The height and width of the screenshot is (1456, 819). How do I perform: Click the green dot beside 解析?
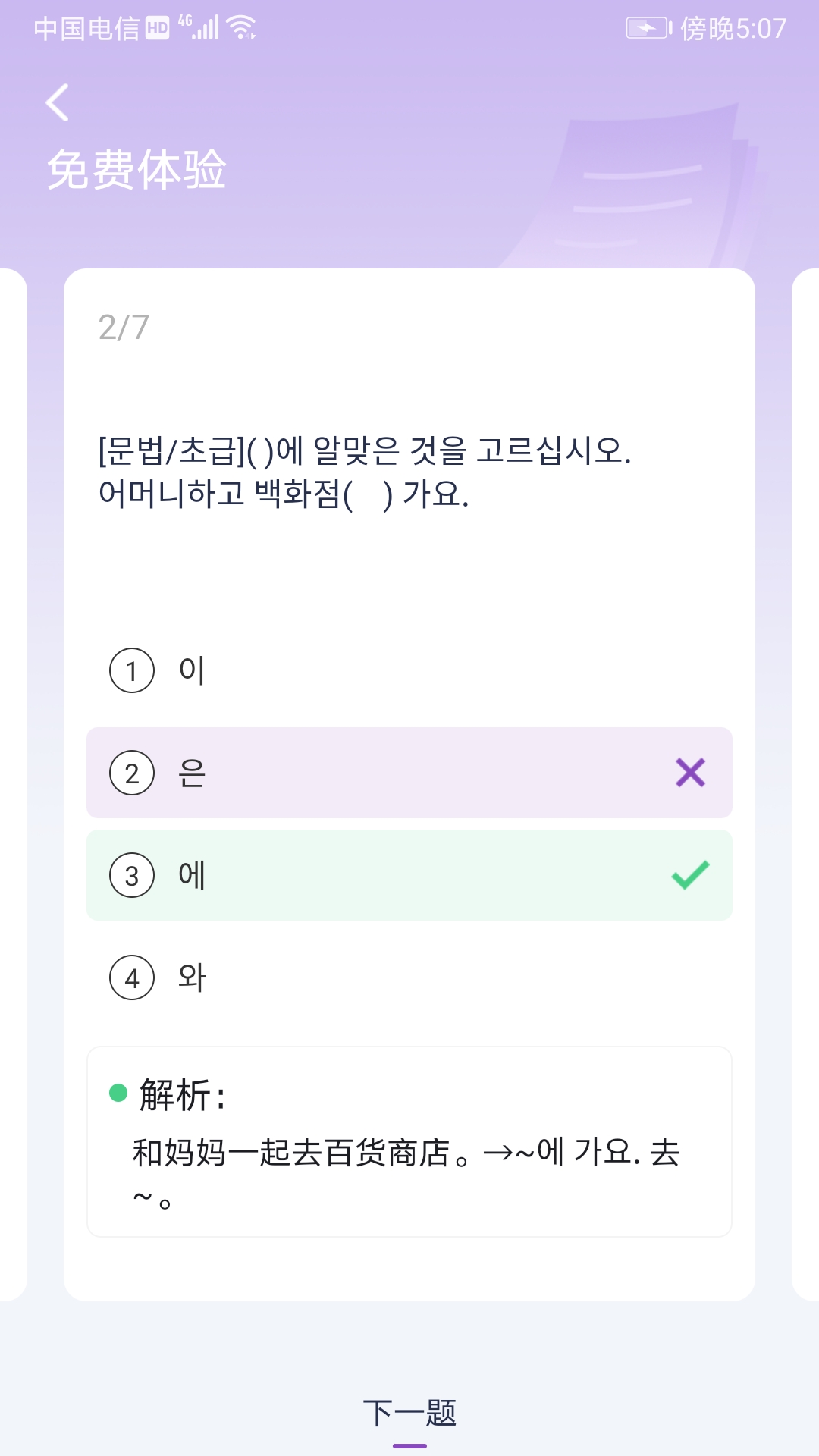118,1093
